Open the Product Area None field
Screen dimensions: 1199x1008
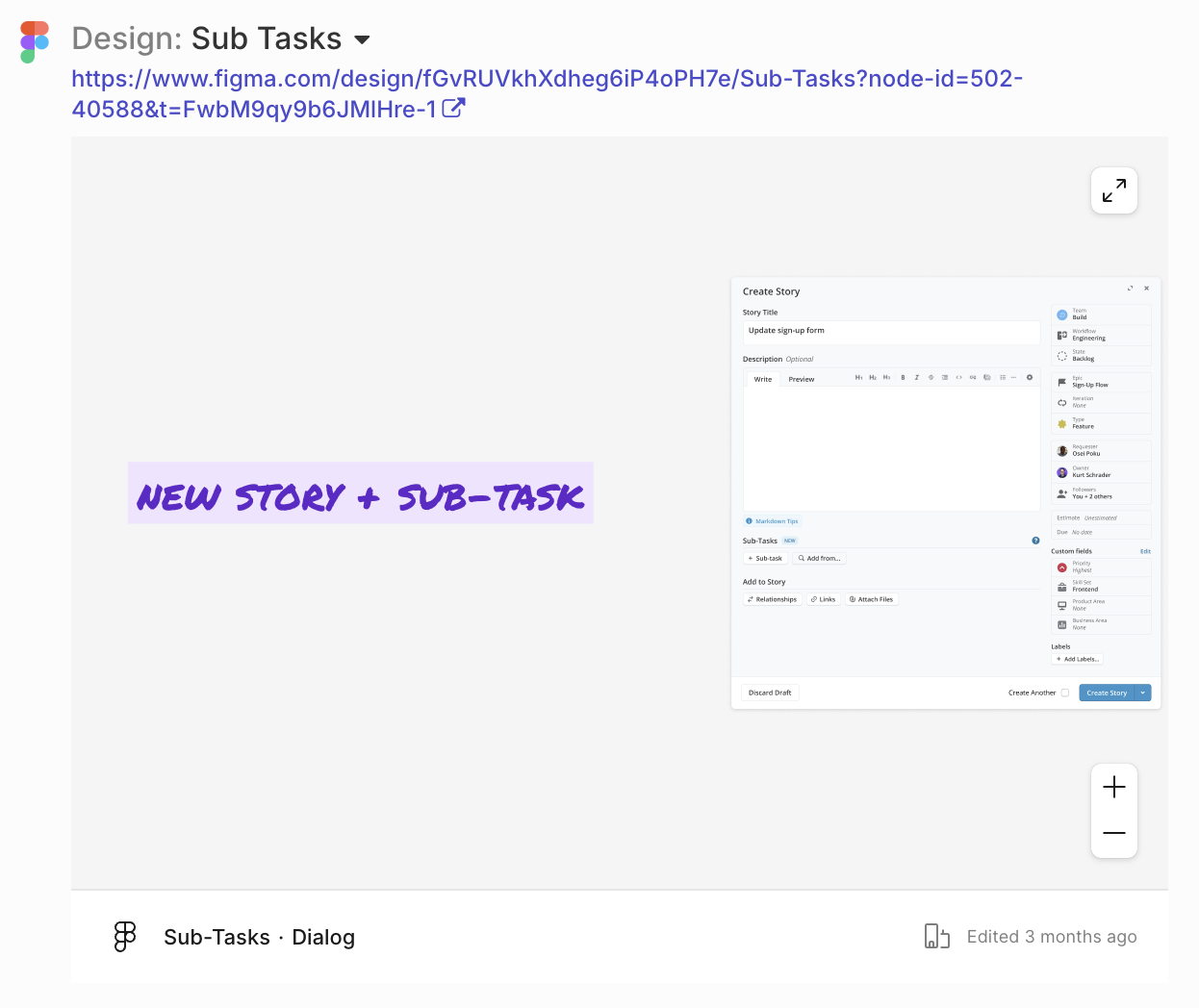1102,605
